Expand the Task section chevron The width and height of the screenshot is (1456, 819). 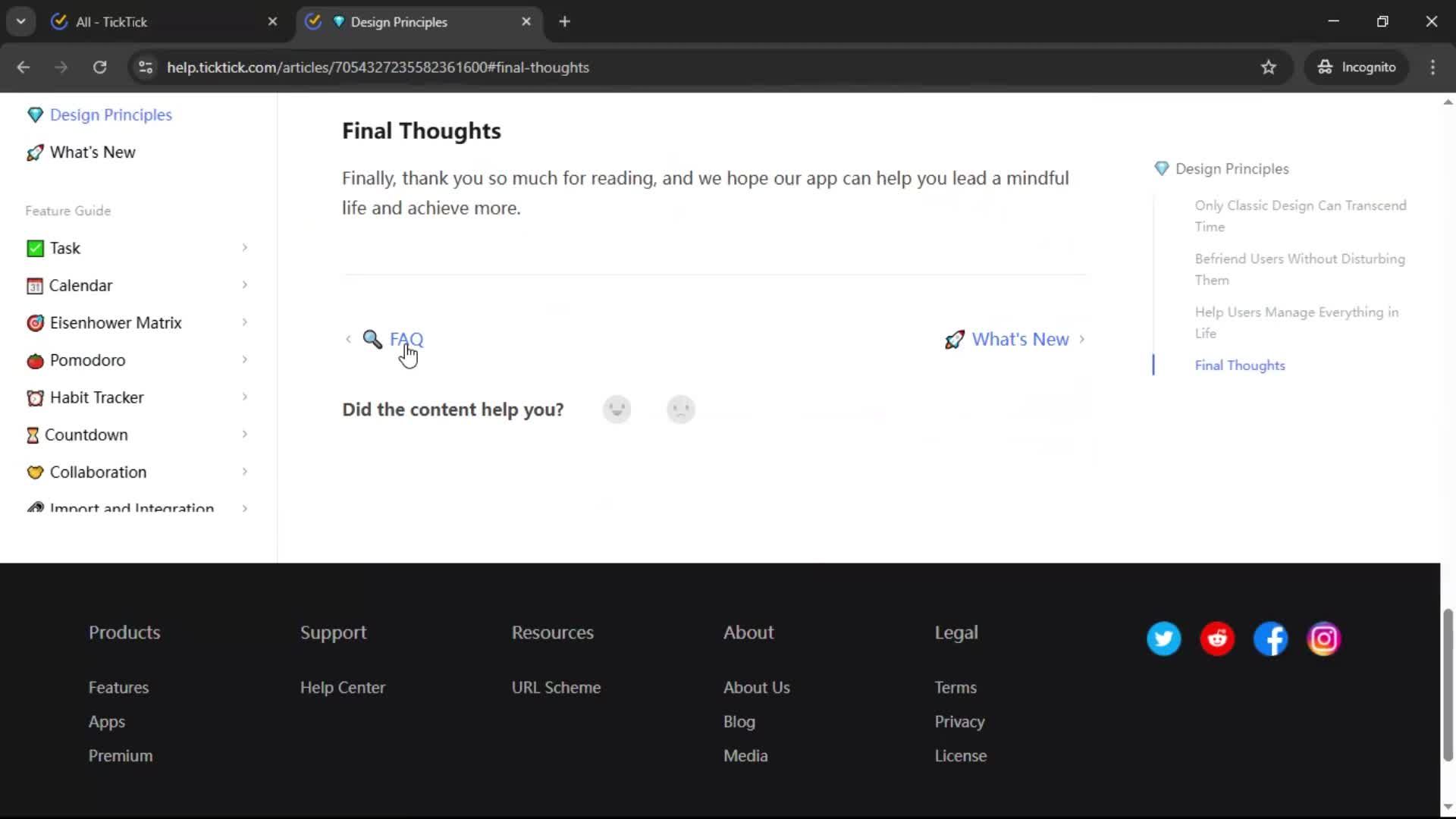244,248
